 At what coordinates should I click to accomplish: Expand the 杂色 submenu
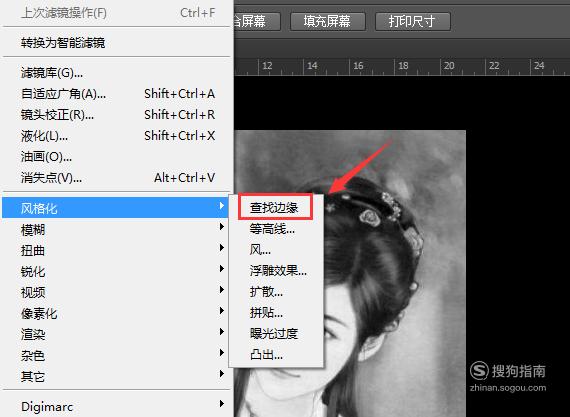click(x=116, y=355)
